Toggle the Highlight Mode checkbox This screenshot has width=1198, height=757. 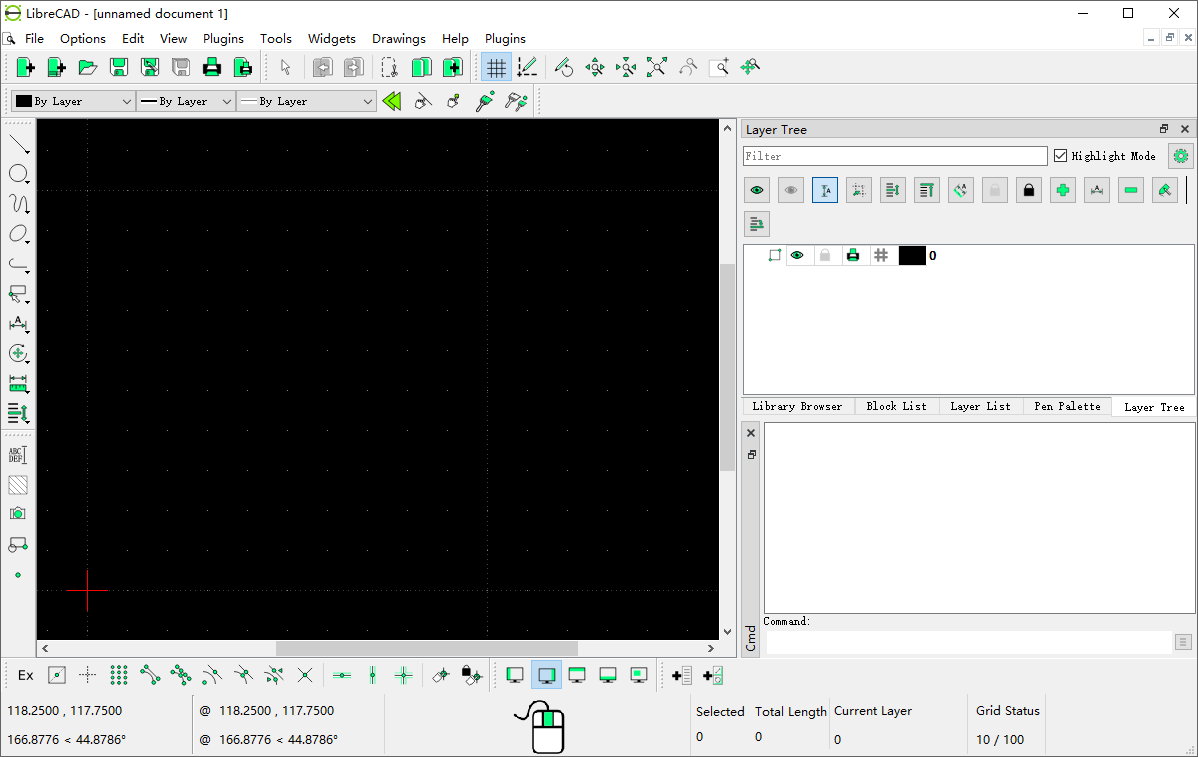[x=1061, y=156]
